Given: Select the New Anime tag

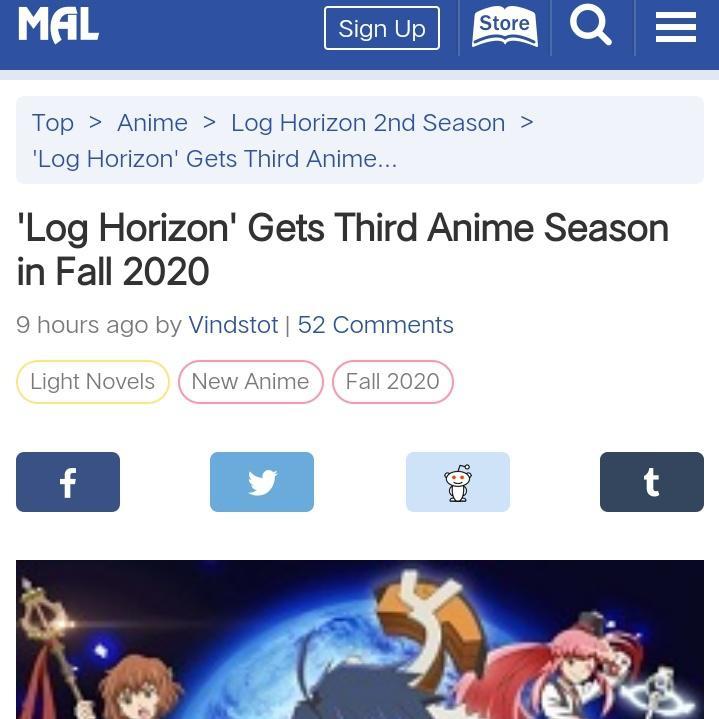Looking at the screenshot, I should pyautogui.click(x=250, y=382).
